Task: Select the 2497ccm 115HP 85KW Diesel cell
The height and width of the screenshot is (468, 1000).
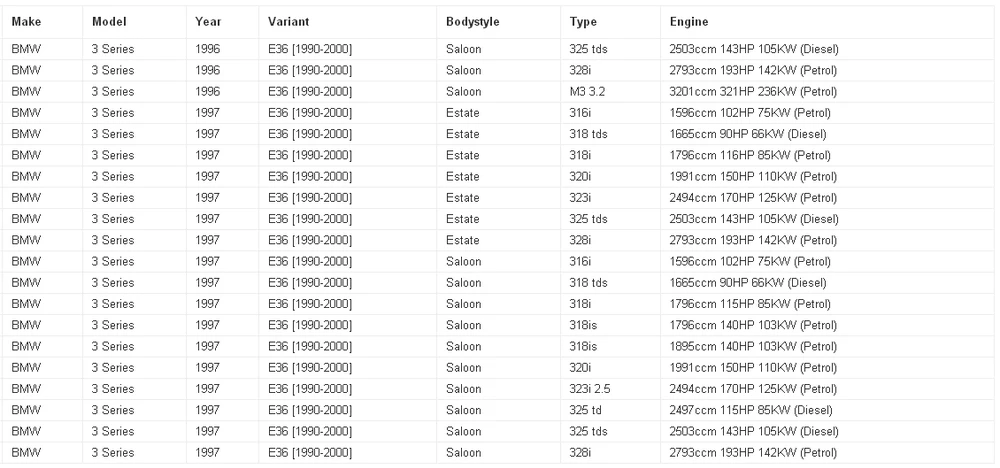Action: pyautogui.click(x=751, y=411)
